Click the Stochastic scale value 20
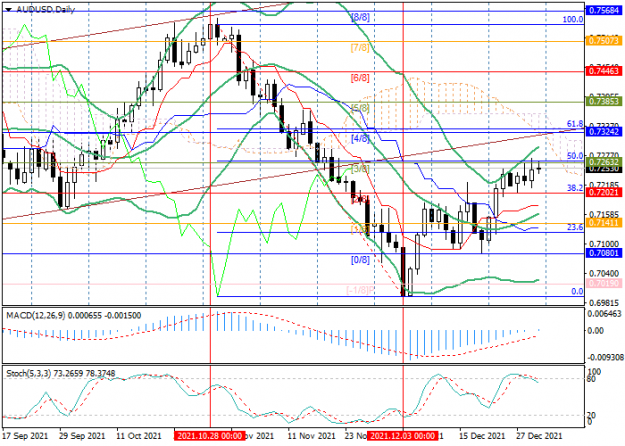 tap(592, 415)
